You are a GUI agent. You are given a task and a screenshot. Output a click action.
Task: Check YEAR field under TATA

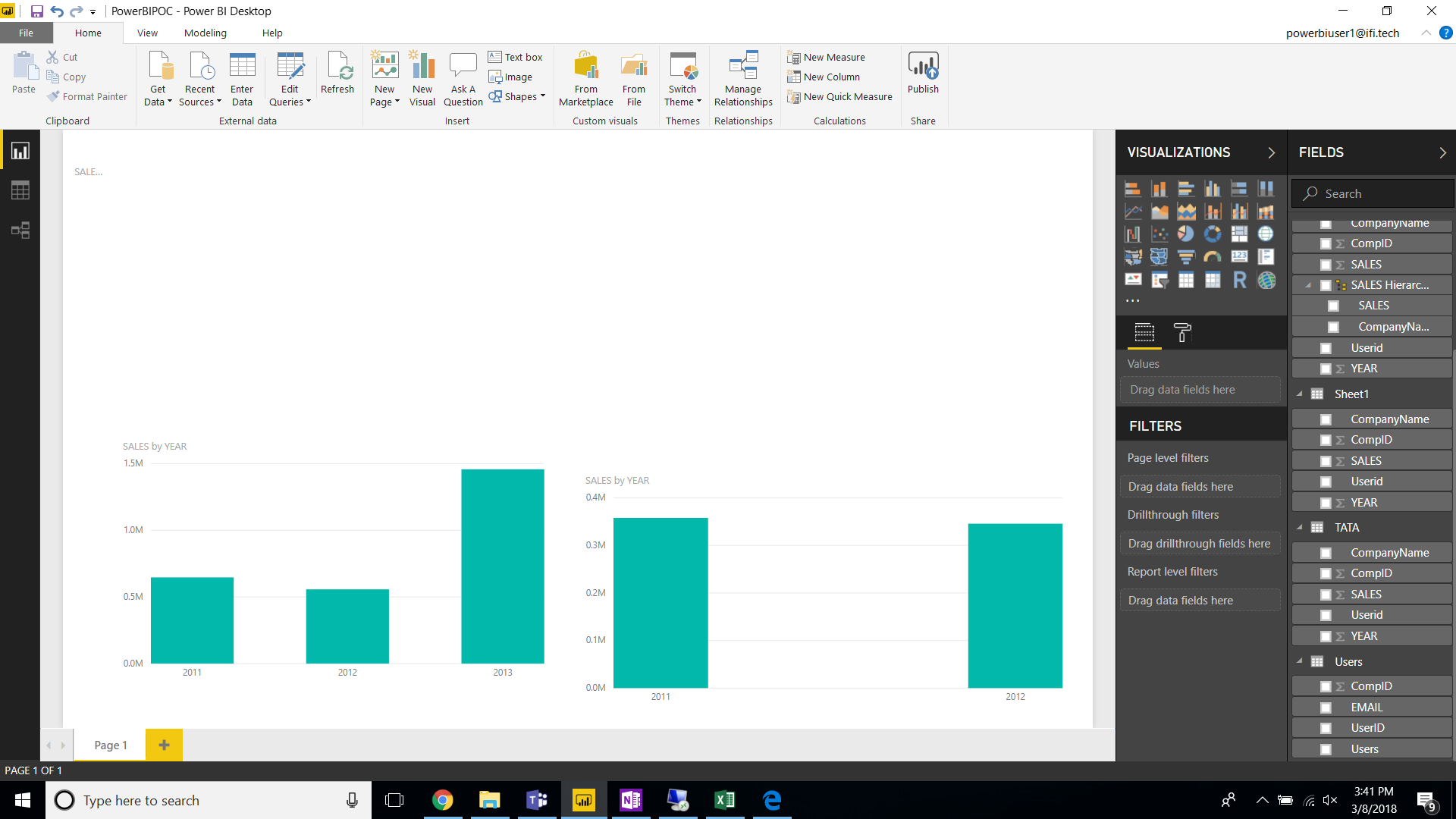click(1326, 636)
